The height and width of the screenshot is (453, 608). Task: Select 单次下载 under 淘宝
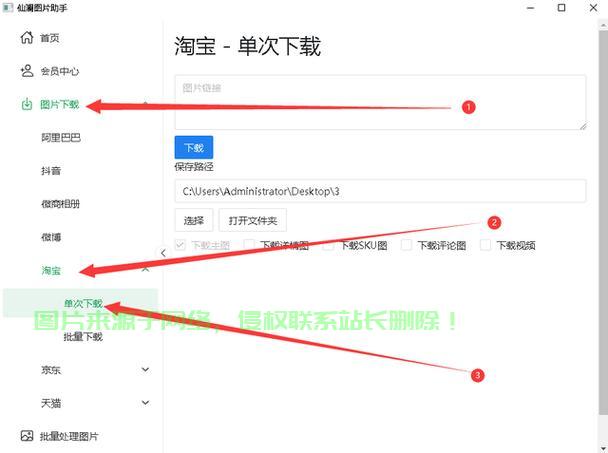81,303
